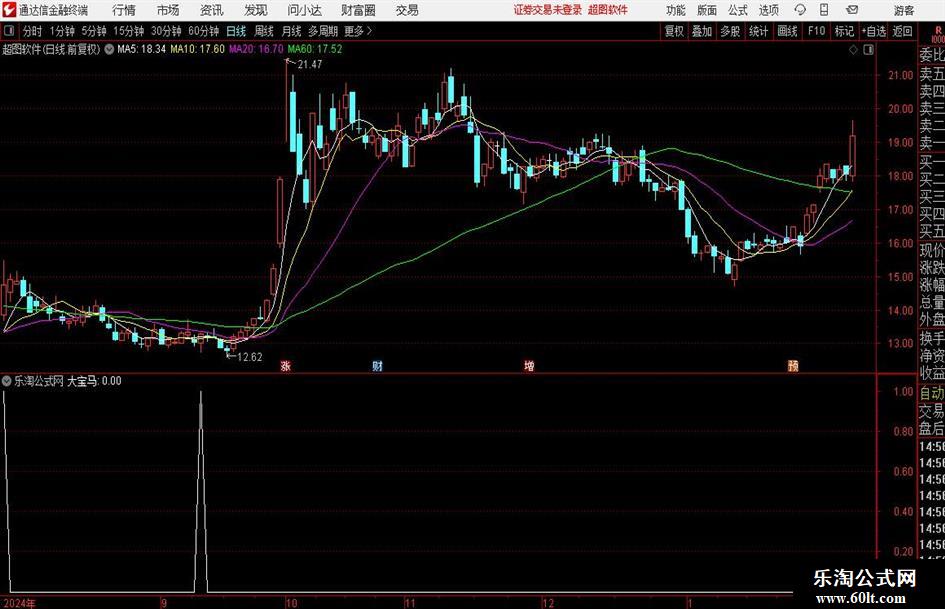The image size is (945, 609).
Task: Open the 问小达 menu
Action: pos(304,10)
